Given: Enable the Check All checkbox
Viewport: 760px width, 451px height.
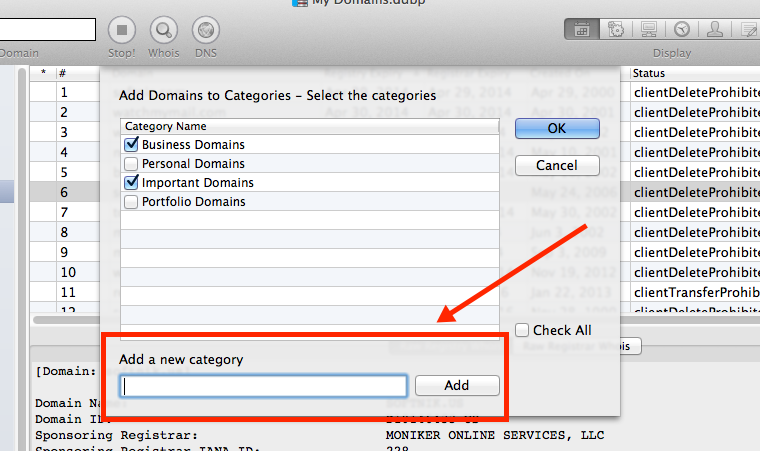Looking at the screenshot, I should (522, 330).
